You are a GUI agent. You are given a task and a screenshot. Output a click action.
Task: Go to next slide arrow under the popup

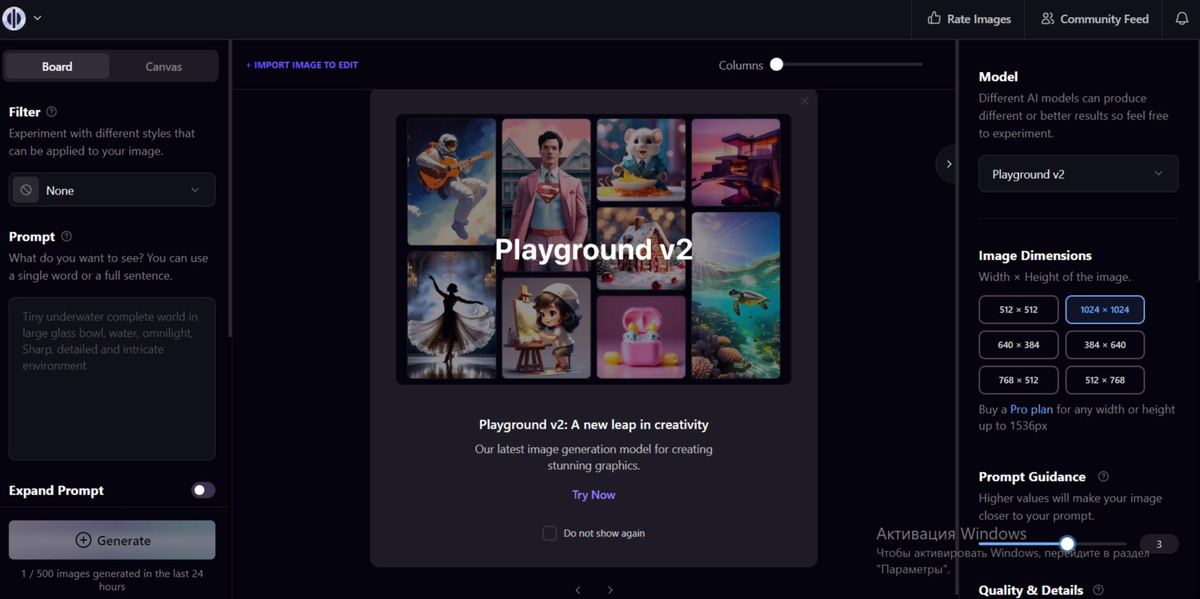[x=610, y=590]
